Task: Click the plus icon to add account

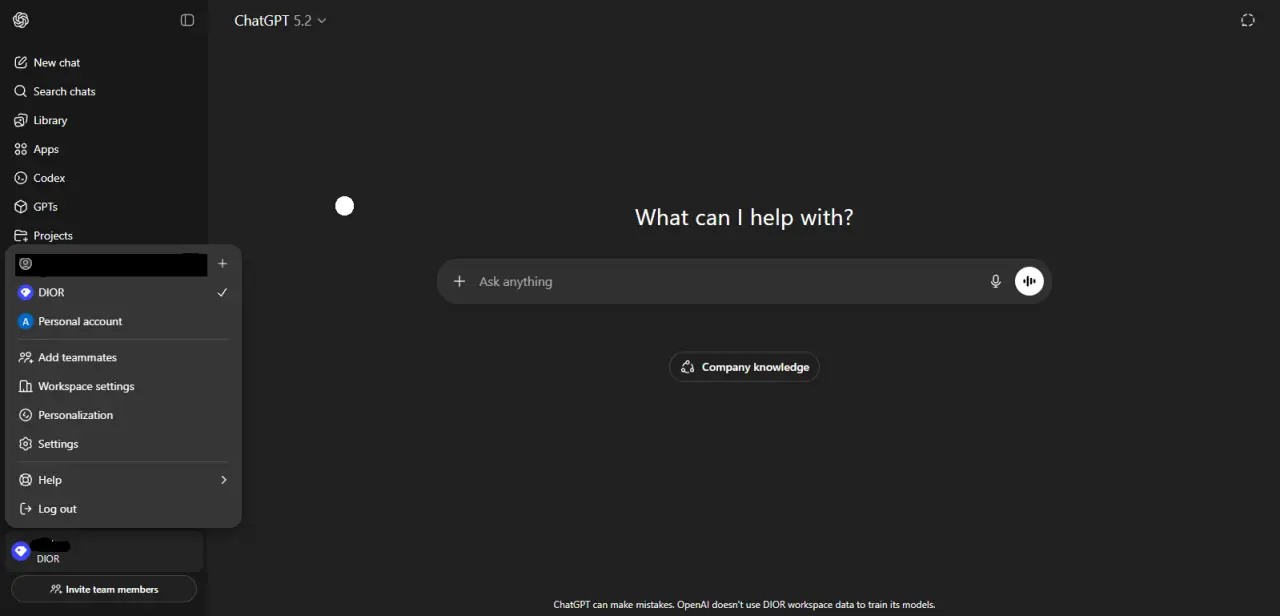Action: [223, 264]
